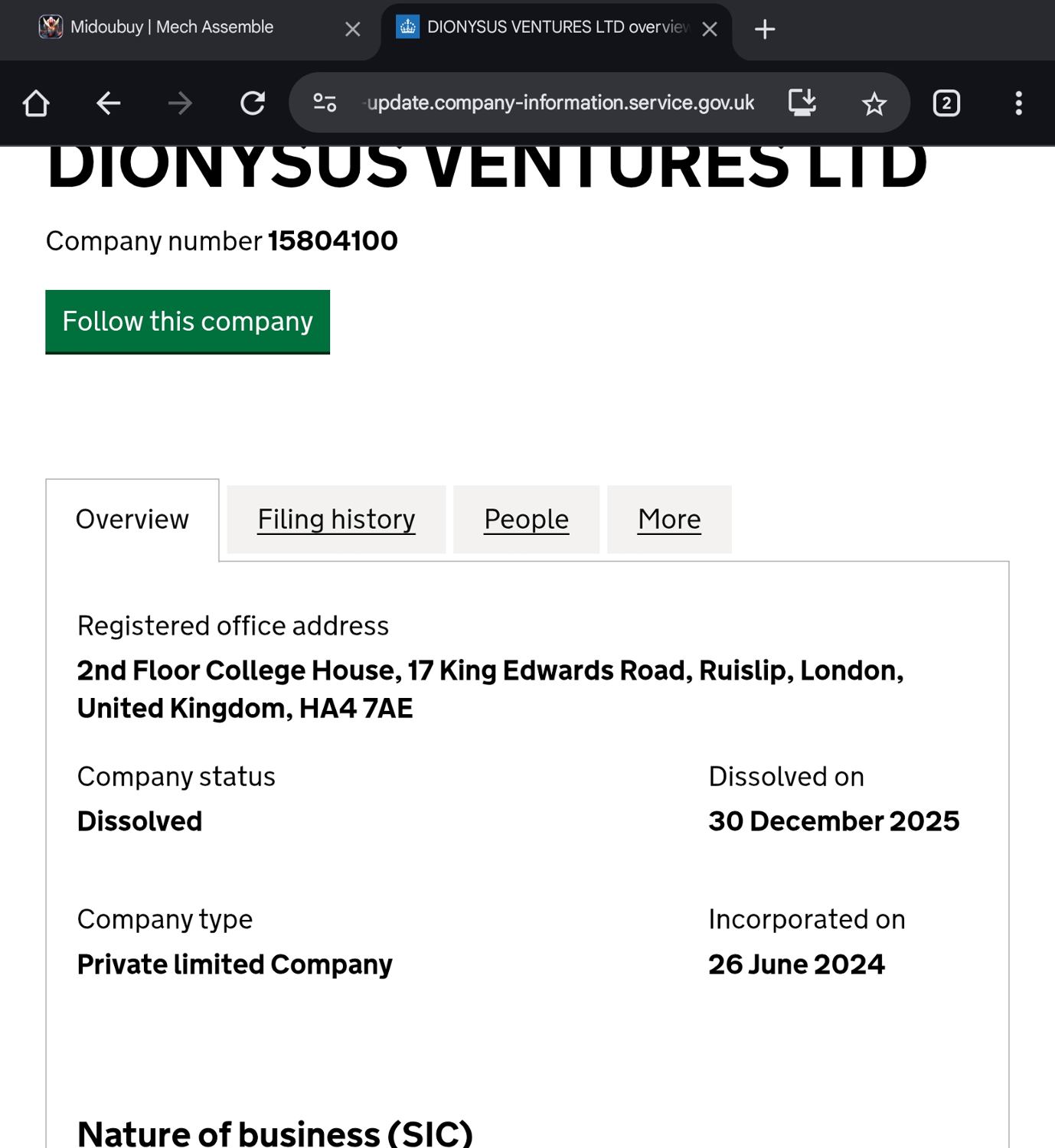Click the address bar URL
The height and width of the screenshot is (1148, 1055).
pyautogui.click(x=560, y=103)
